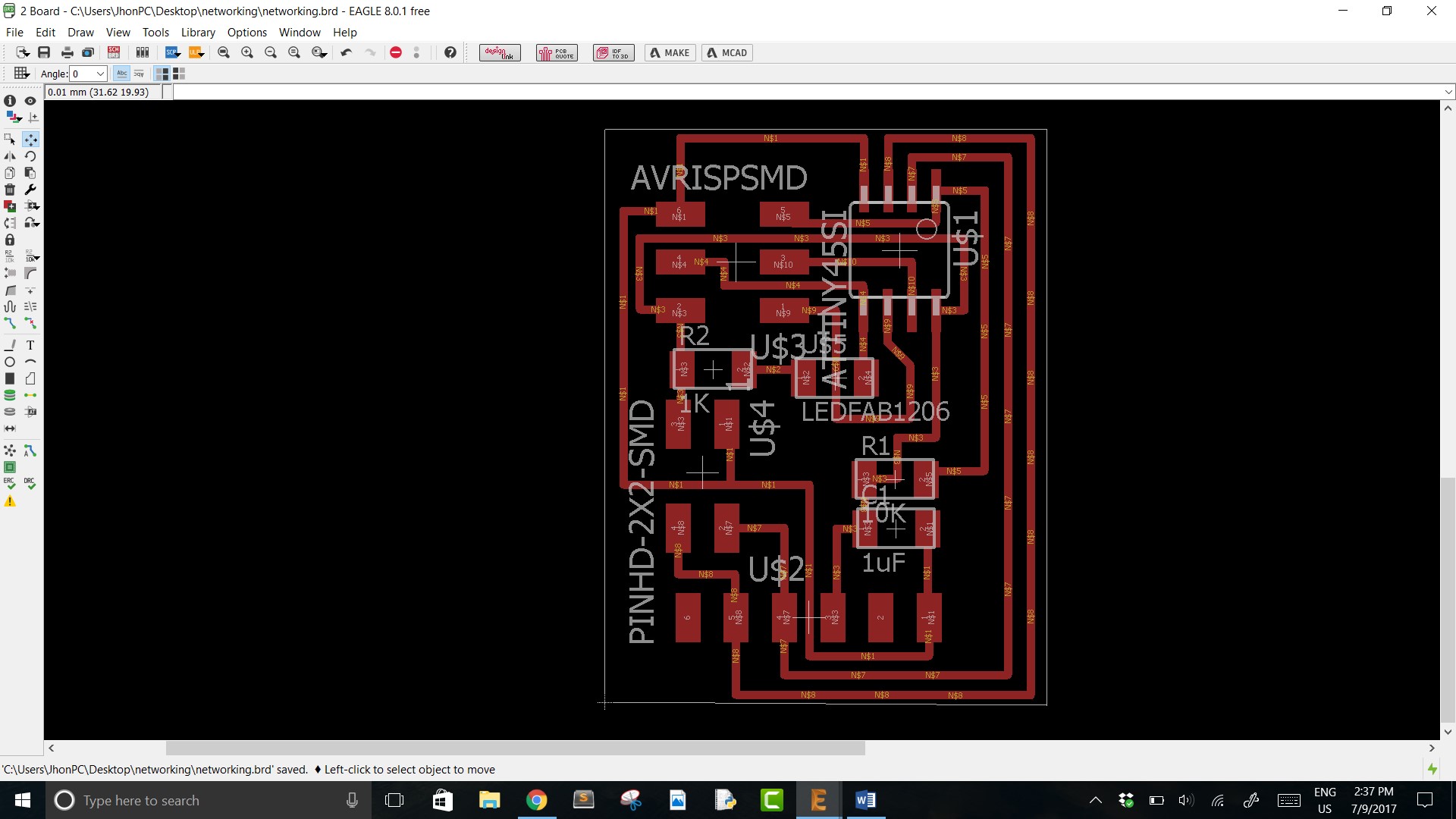Click the MAKE button
1456x819 pixels.
click(670, 52)
